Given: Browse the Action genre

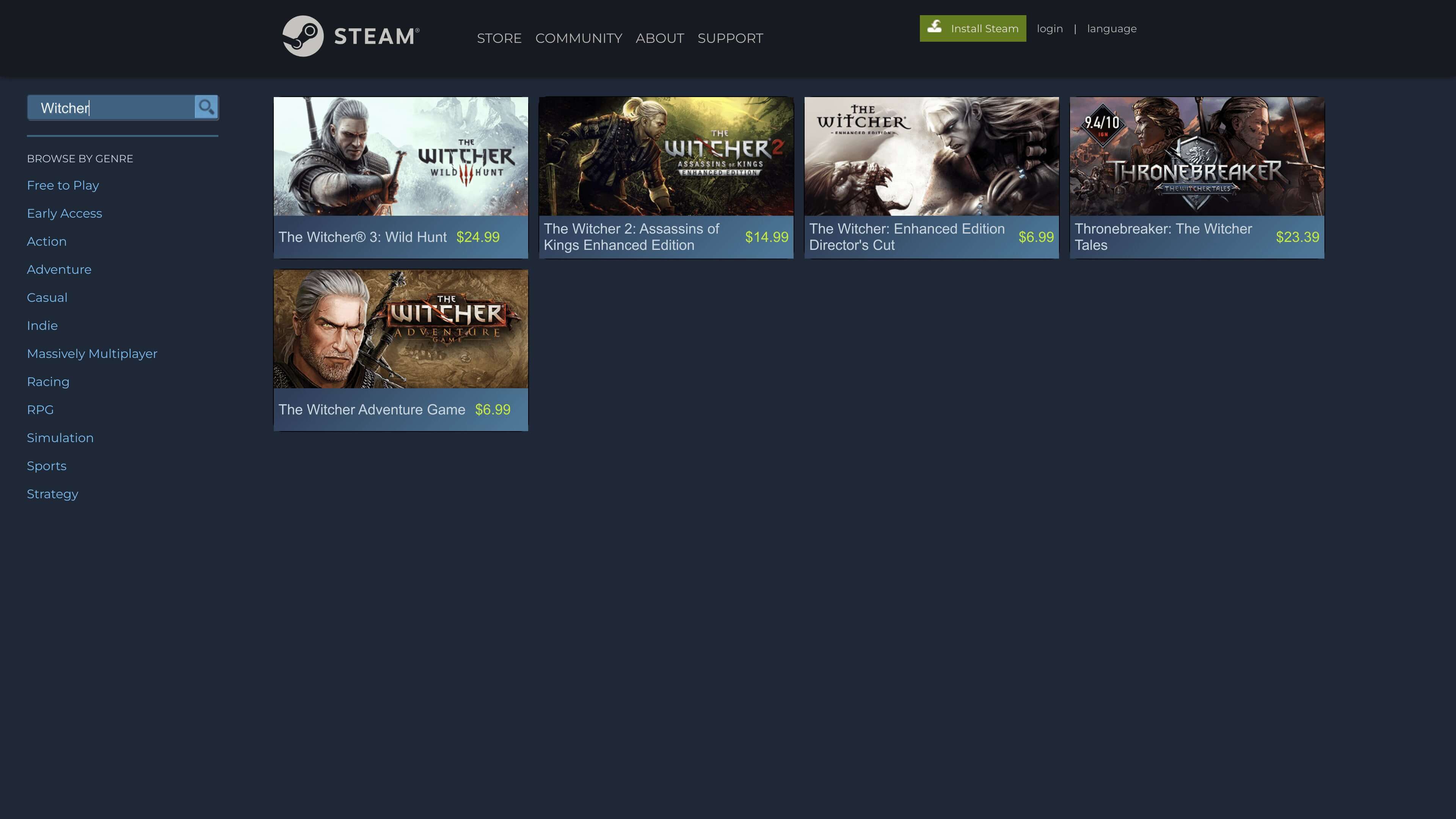Looking at the screenshot, I should coord(47,242).
